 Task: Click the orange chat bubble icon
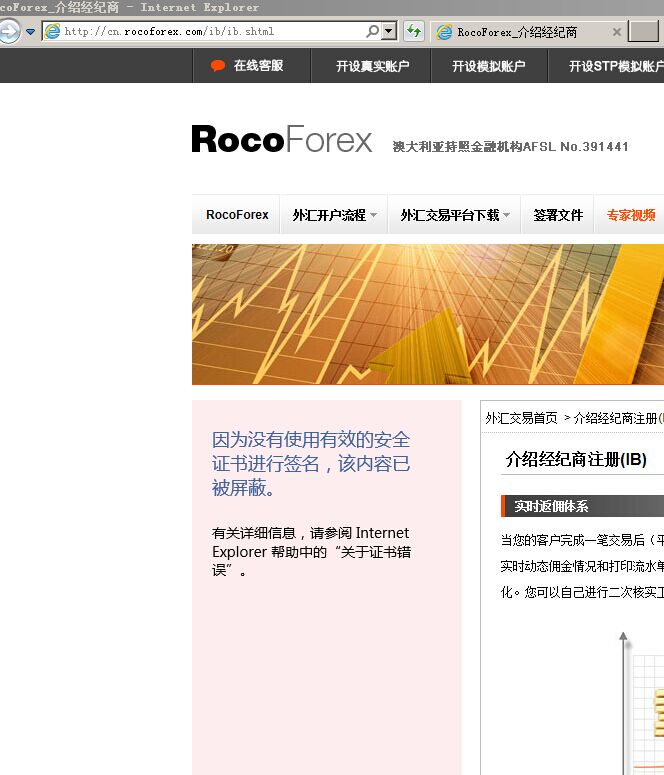click(x=218, y=66)
